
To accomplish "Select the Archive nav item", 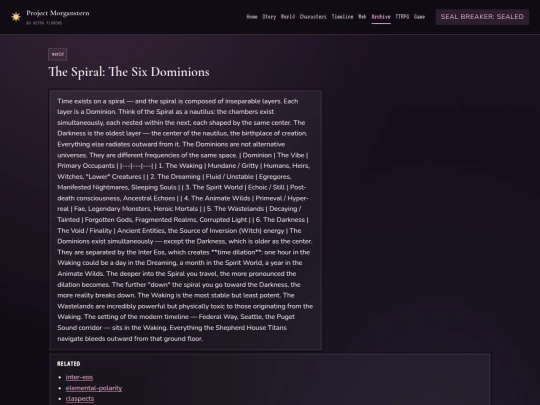I will (381, 17).
